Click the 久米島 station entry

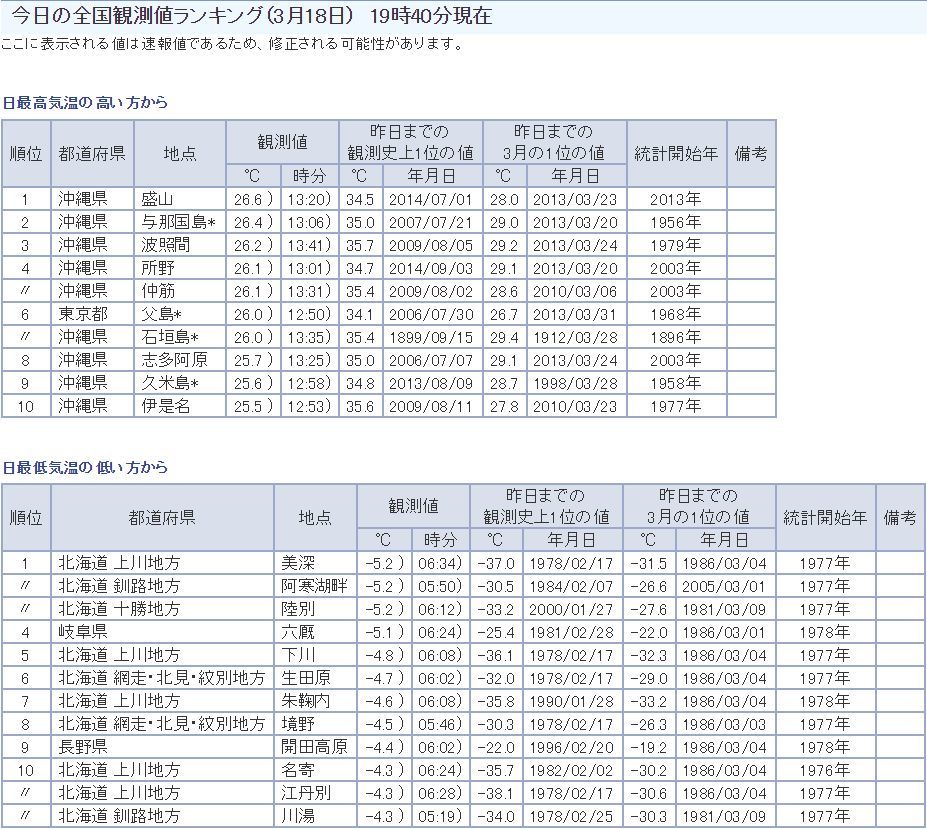(x=170, y=383)
